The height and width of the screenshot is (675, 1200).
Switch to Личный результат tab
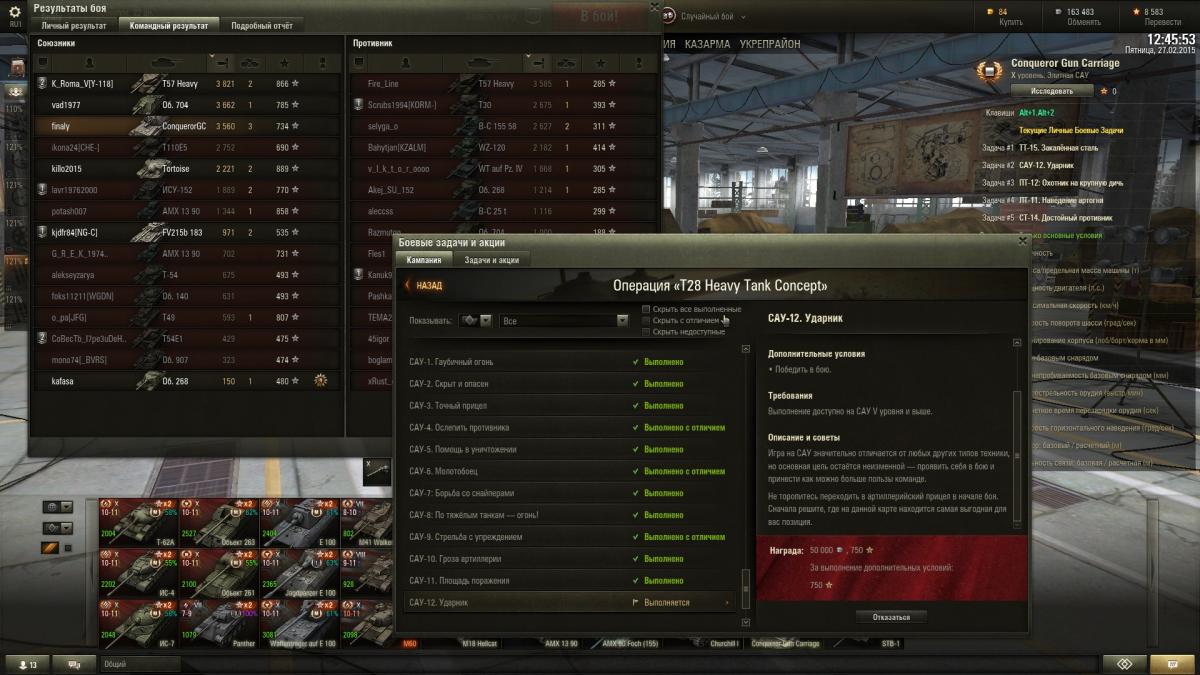[75, 25]
